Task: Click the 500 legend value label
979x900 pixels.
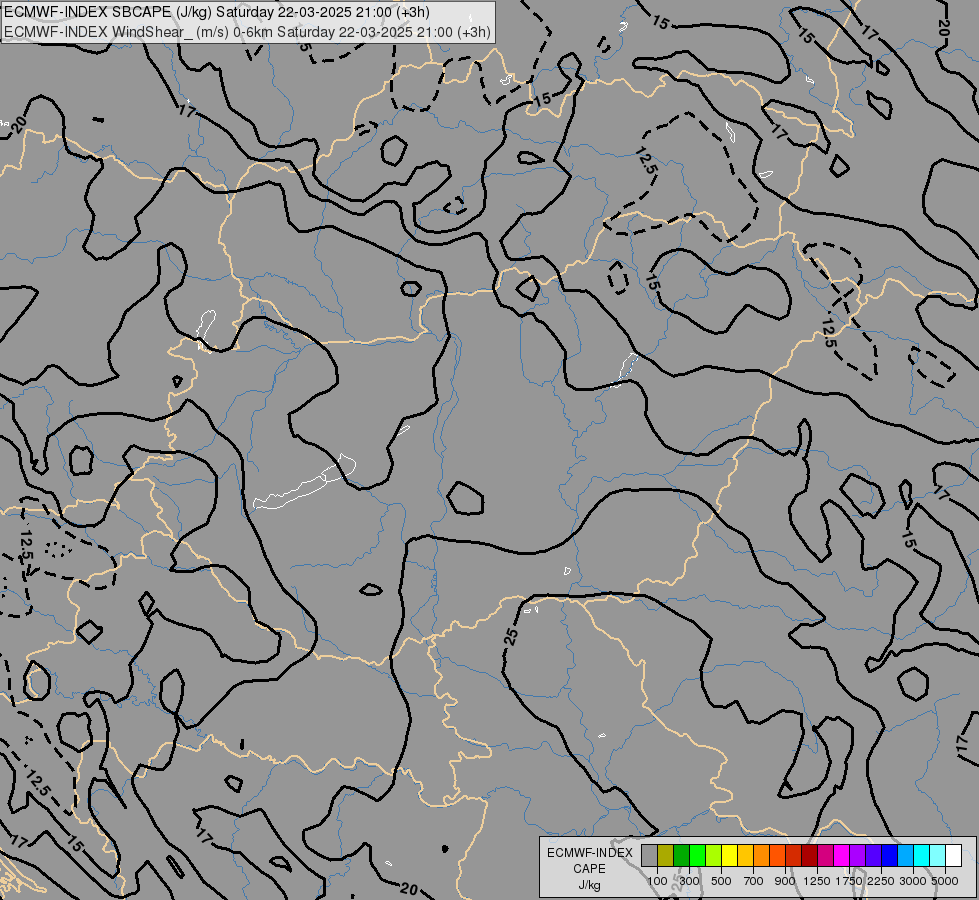Action: tap(721, 881)
